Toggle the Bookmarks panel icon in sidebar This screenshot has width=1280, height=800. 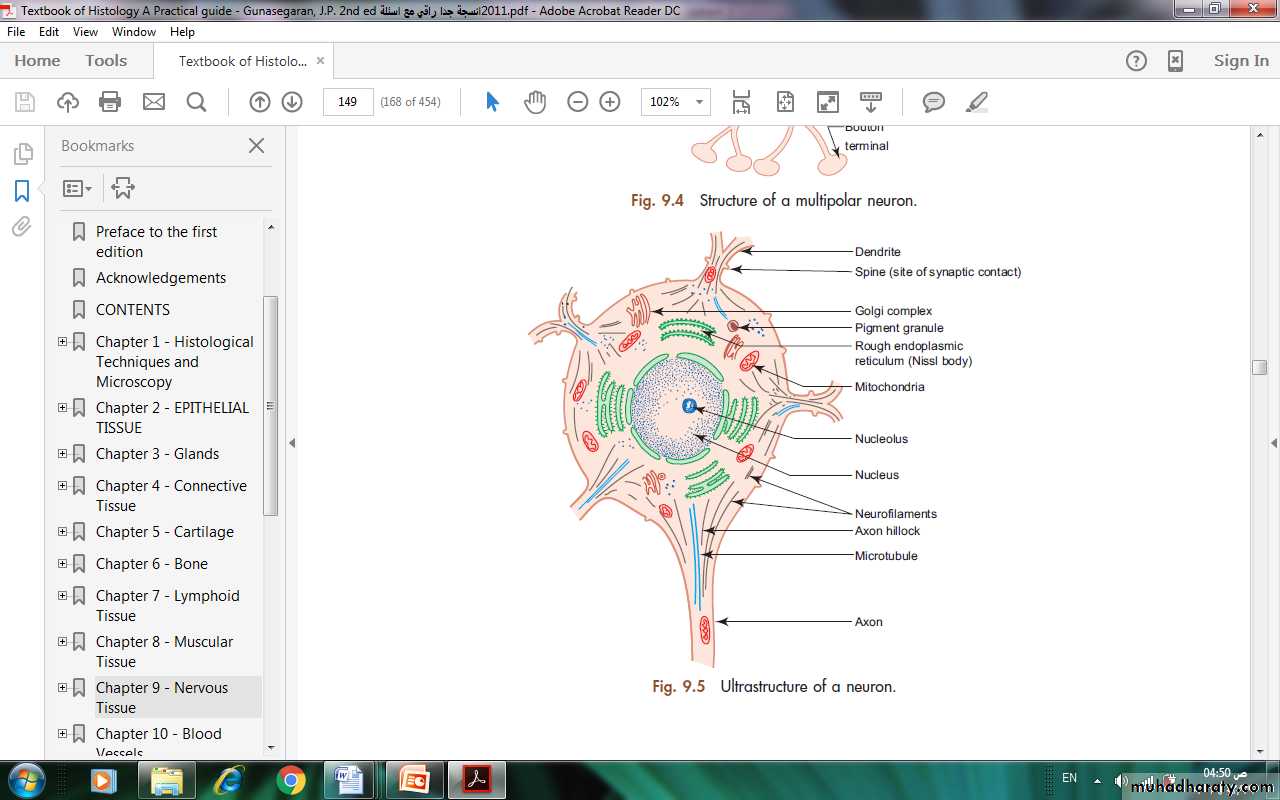(x=22, y=191)
